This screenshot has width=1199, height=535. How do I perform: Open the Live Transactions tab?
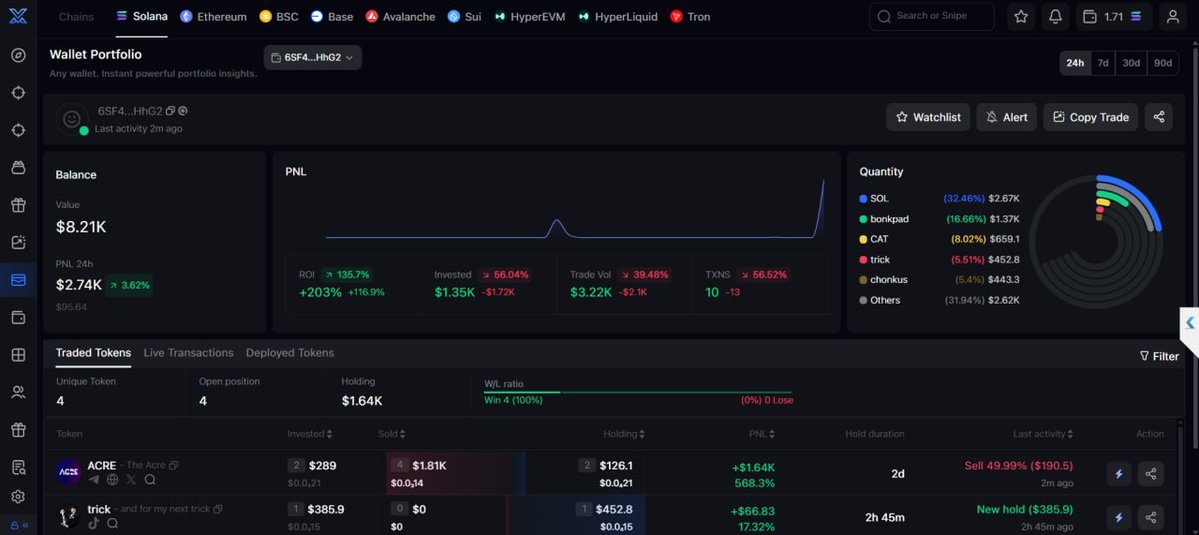pos(188,353)
